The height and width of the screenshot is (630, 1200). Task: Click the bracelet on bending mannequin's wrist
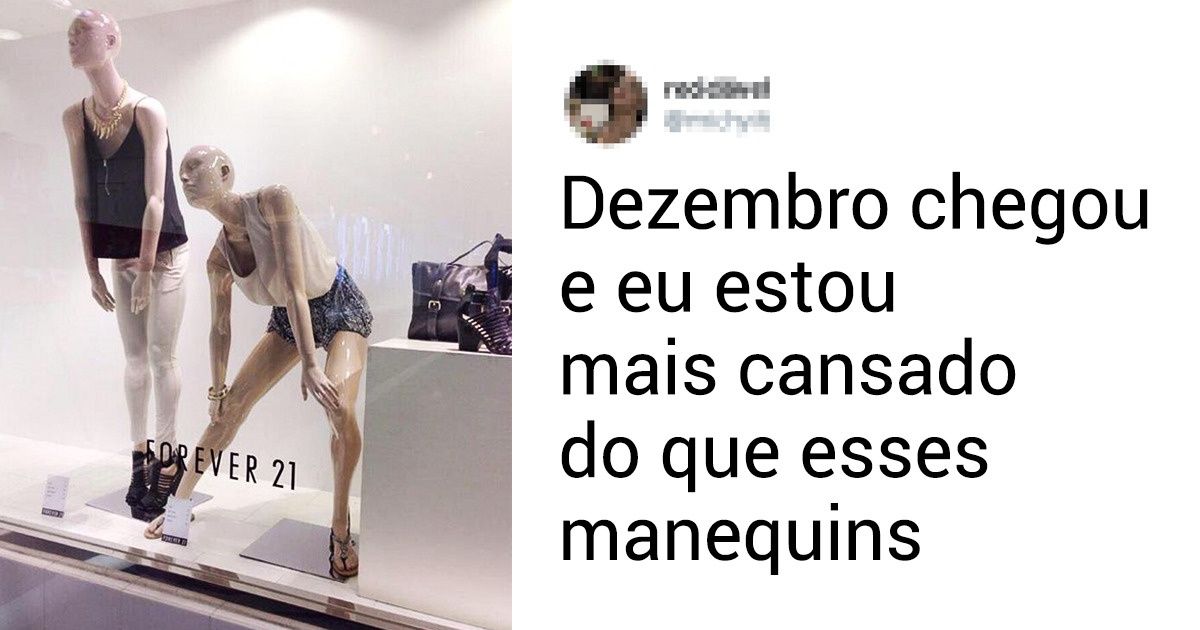217,393
